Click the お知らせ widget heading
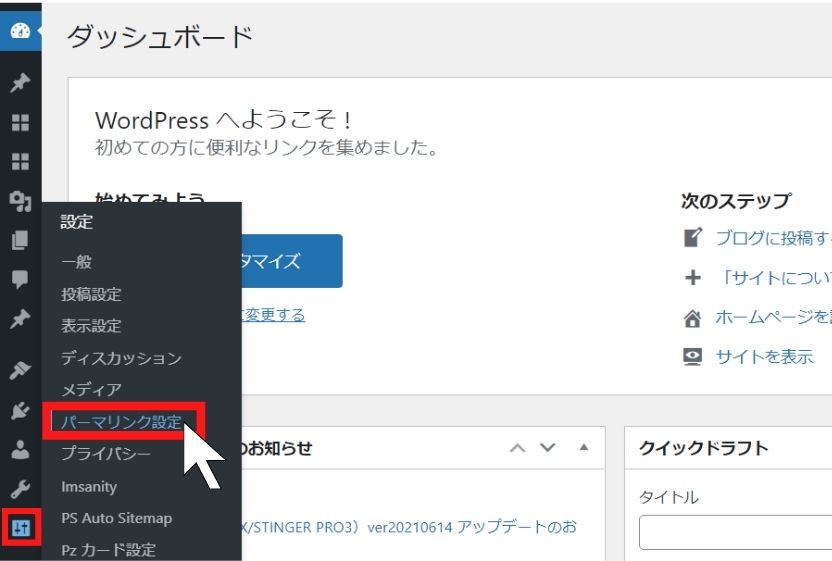 click(x=278, y=448)
